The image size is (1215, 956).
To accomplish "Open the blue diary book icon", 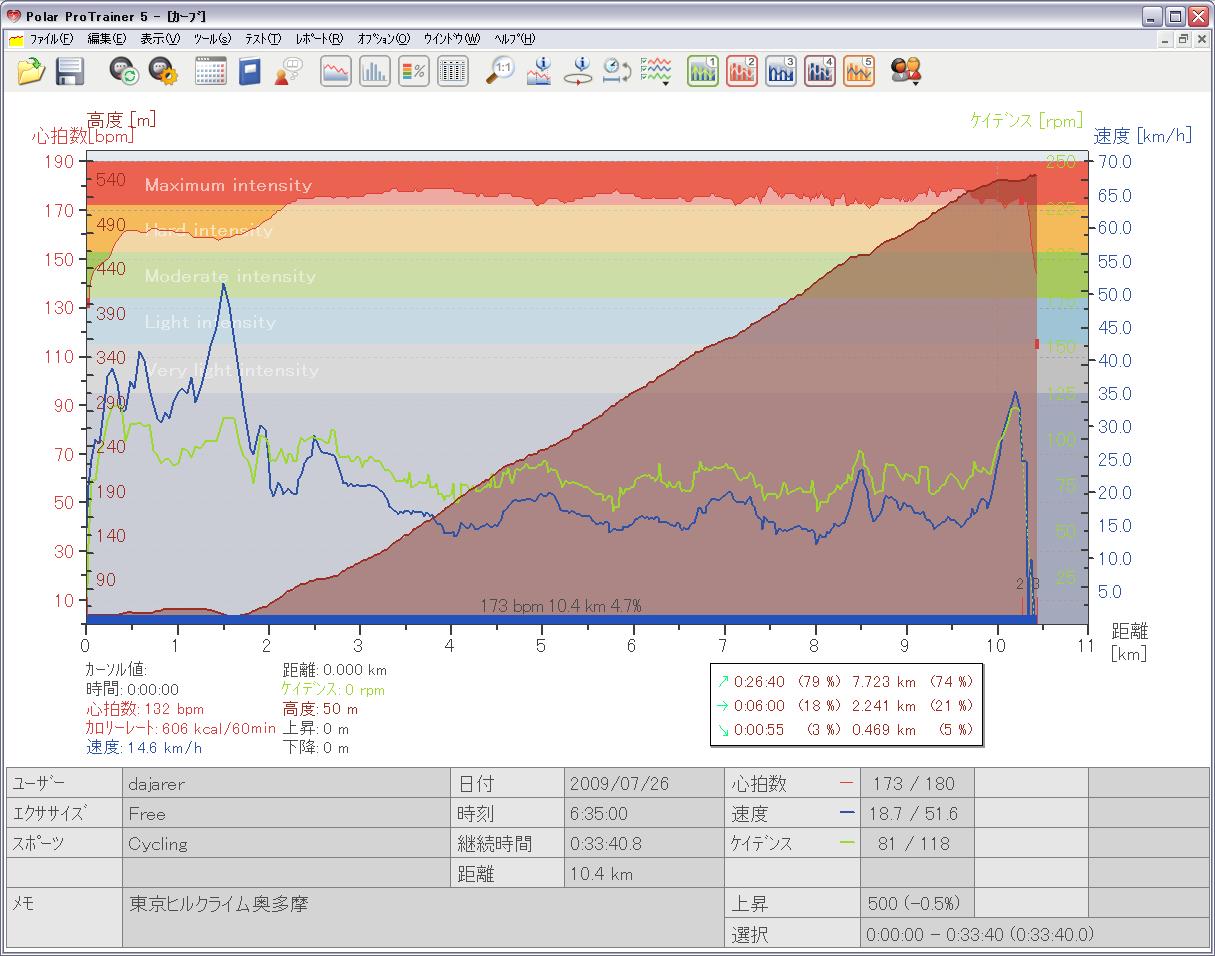I will click(x=249, y=71).
